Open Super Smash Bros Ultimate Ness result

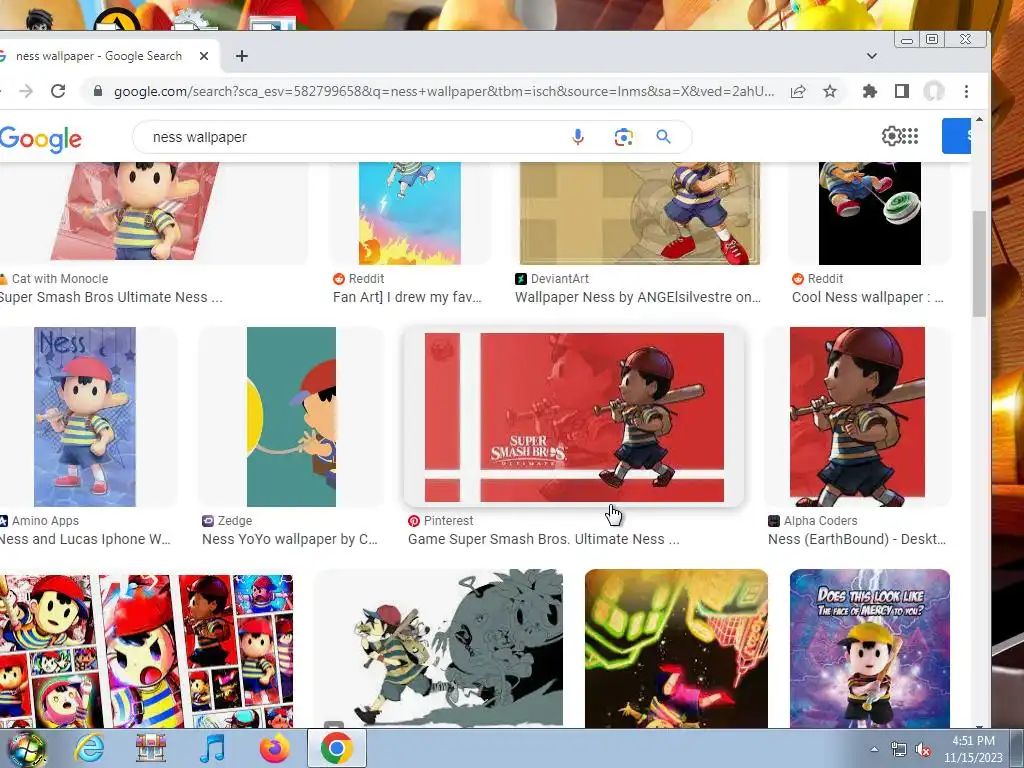[x=111, y=297]
